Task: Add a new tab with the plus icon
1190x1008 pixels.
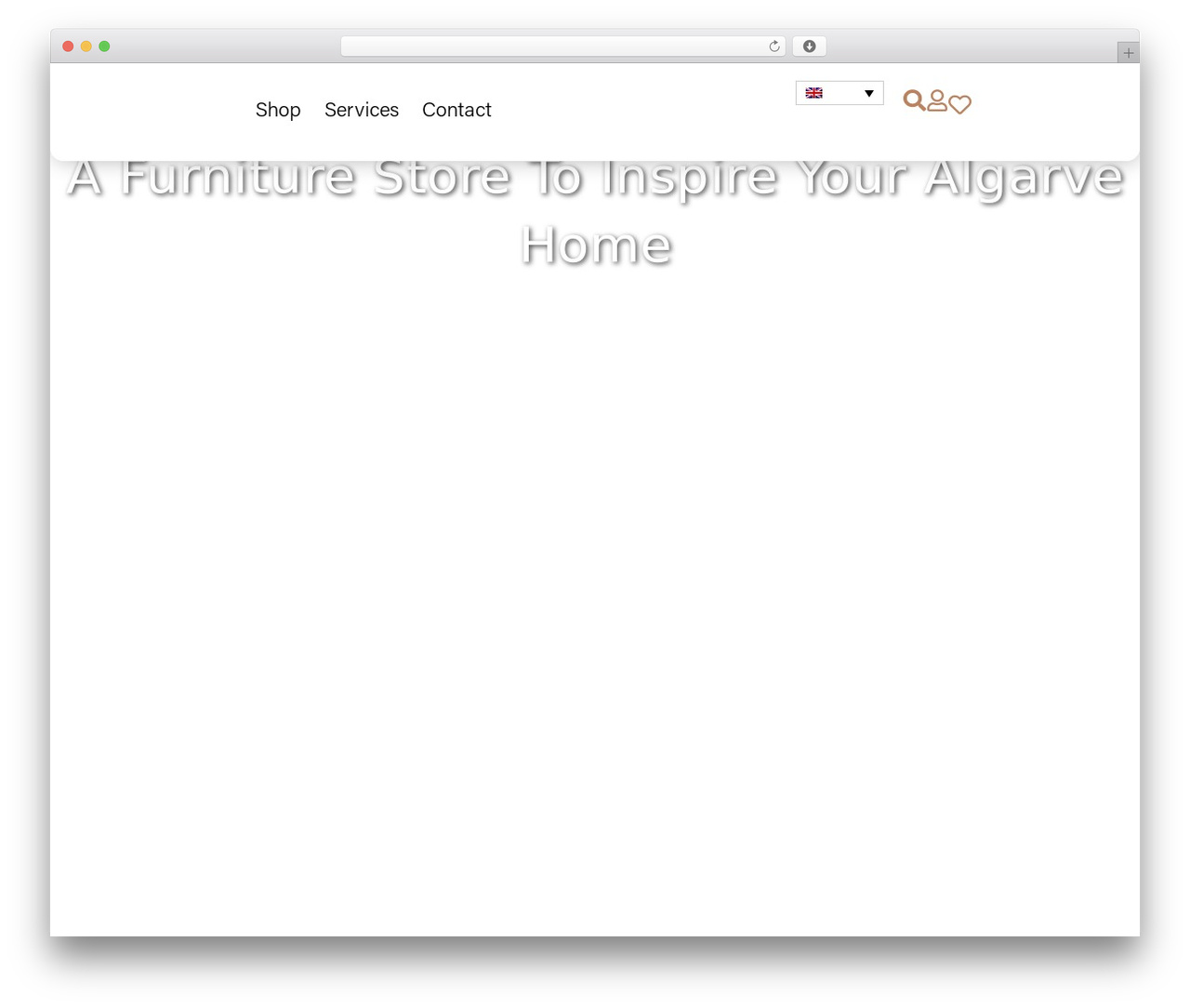Action: [x=1128, y=53]
